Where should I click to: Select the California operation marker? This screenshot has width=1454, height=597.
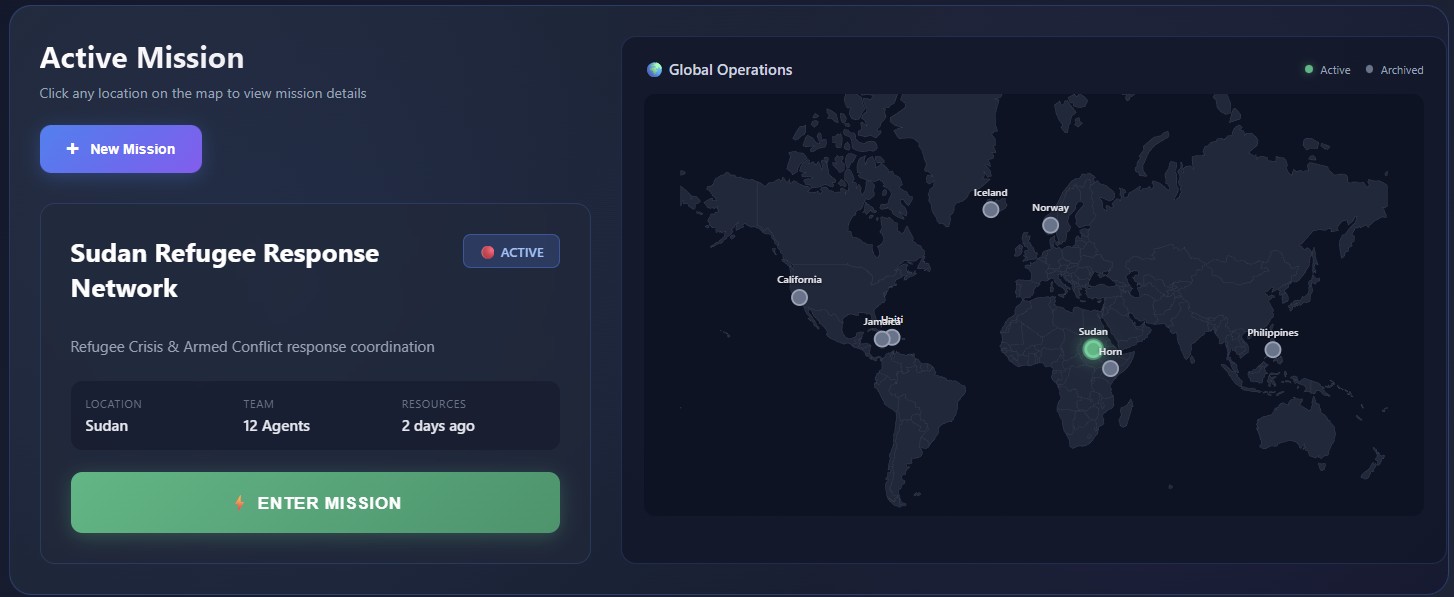799,297
